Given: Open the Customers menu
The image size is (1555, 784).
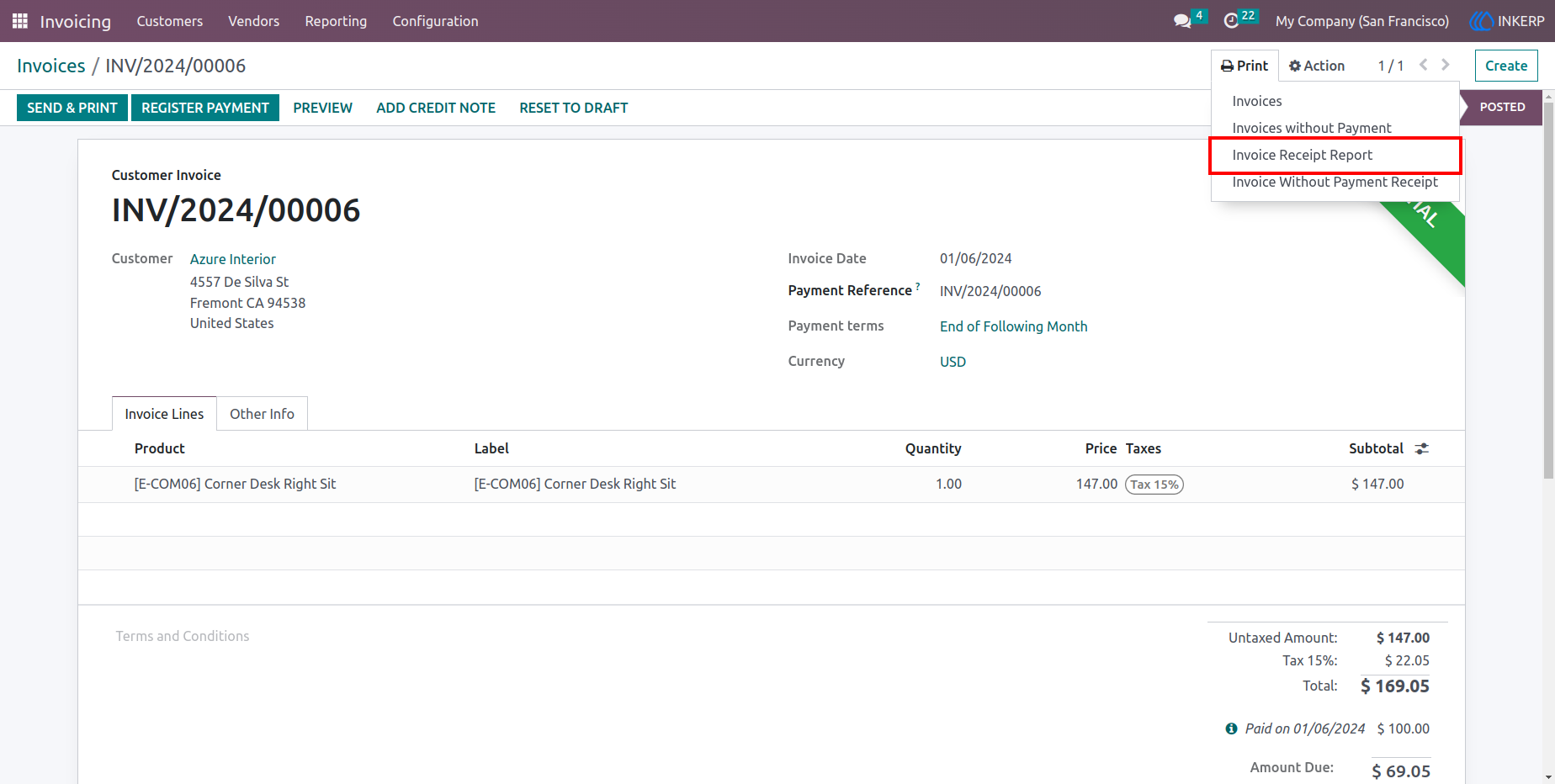Looking at the screenshot, I should coord(170,21).
